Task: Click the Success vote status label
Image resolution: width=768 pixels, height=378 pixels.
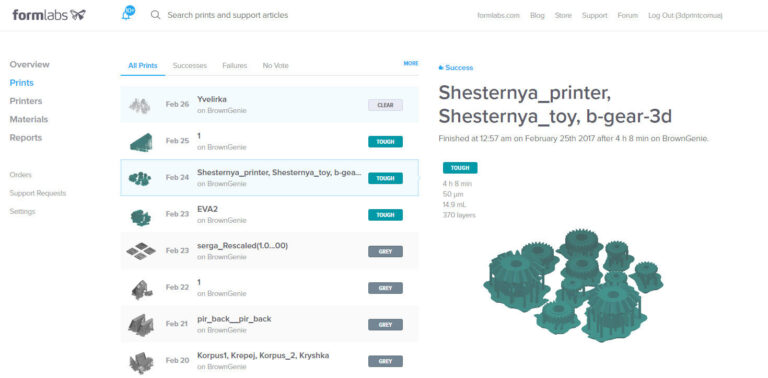Action: (x=456, y=68)
